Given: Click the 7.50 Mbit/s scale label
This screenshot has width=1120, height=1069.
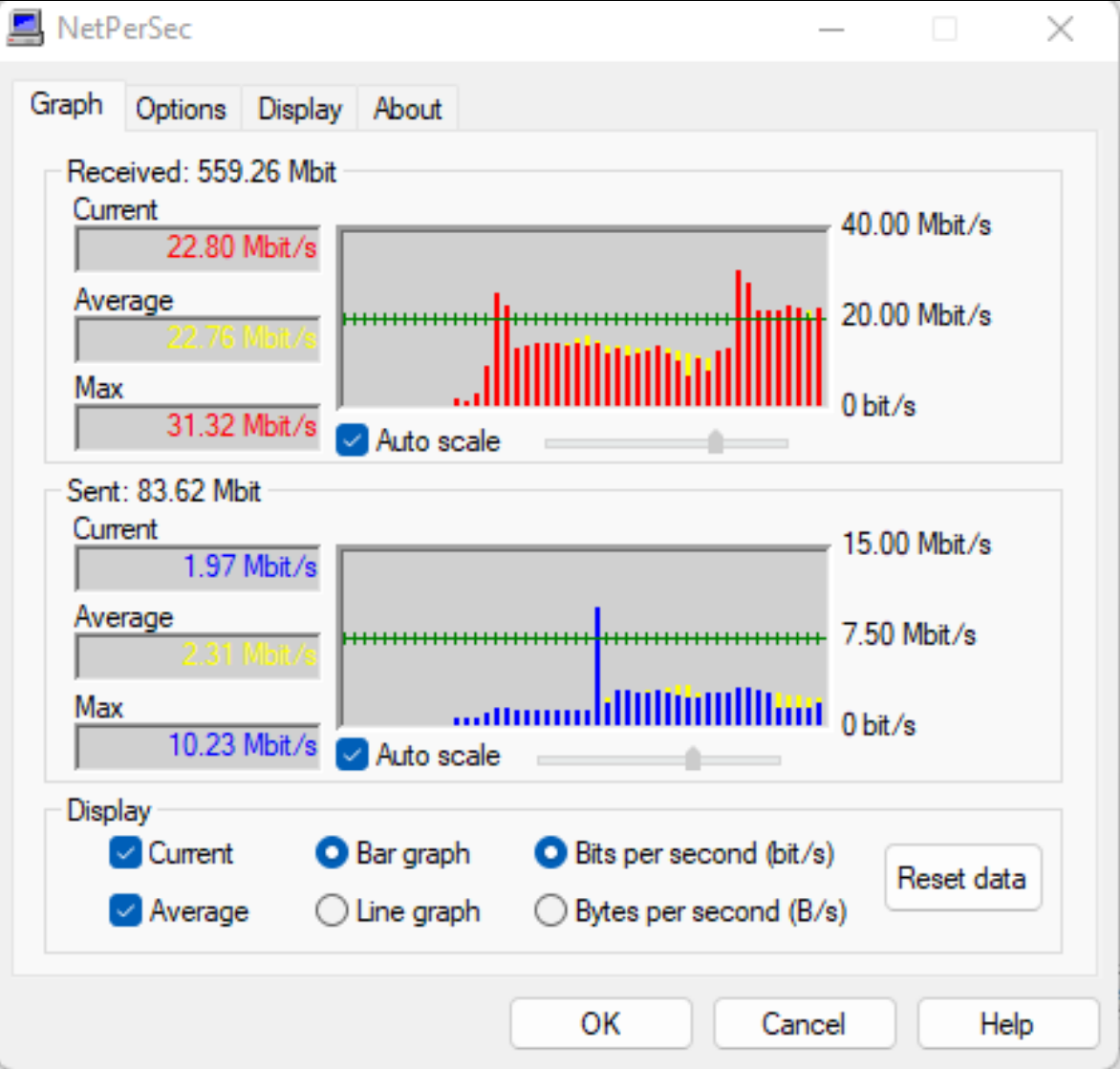Looking at the screenshot, I should pos(909,634).
